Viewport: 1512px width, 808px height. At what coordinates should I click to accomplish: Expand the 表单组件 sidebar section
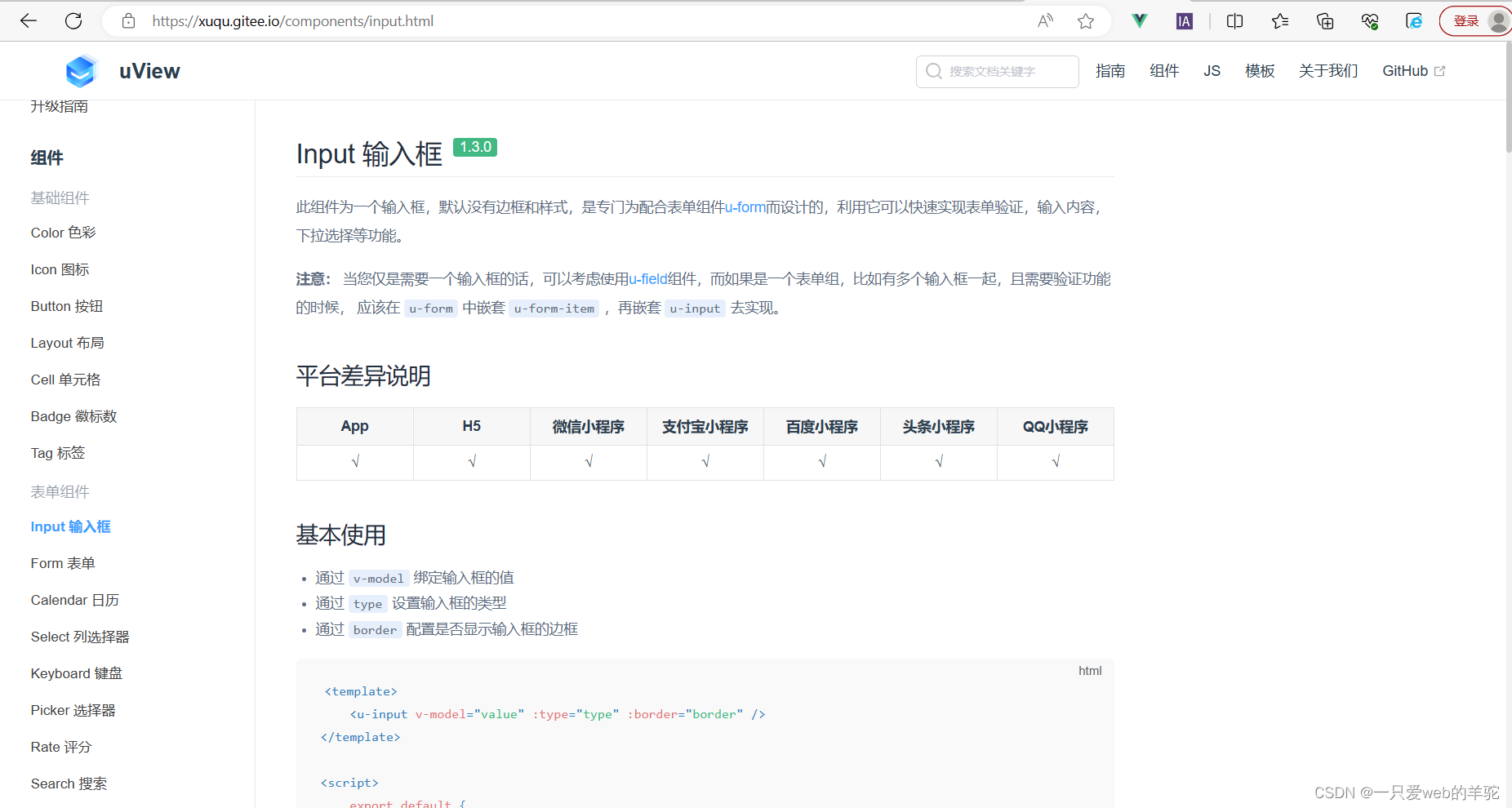(x=60, y=491)
